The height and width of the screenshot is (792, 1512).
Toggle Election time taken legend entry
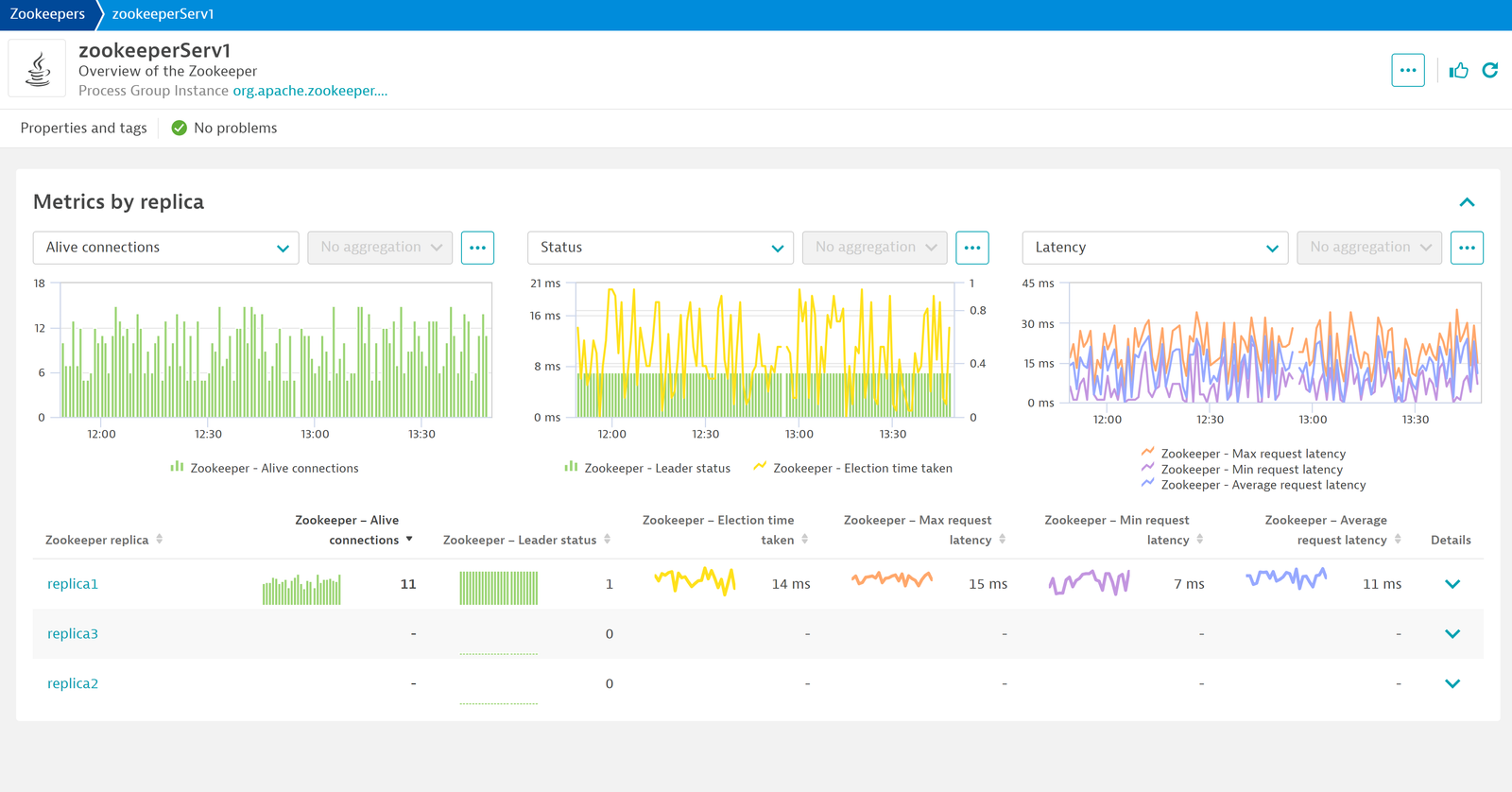(x=853, y=468)
